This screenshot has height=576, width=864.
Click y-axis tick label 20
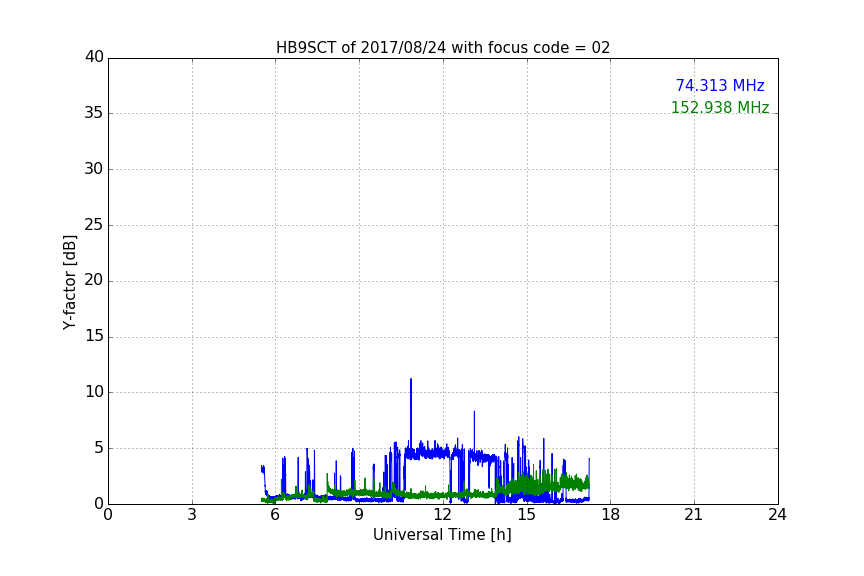94,280
